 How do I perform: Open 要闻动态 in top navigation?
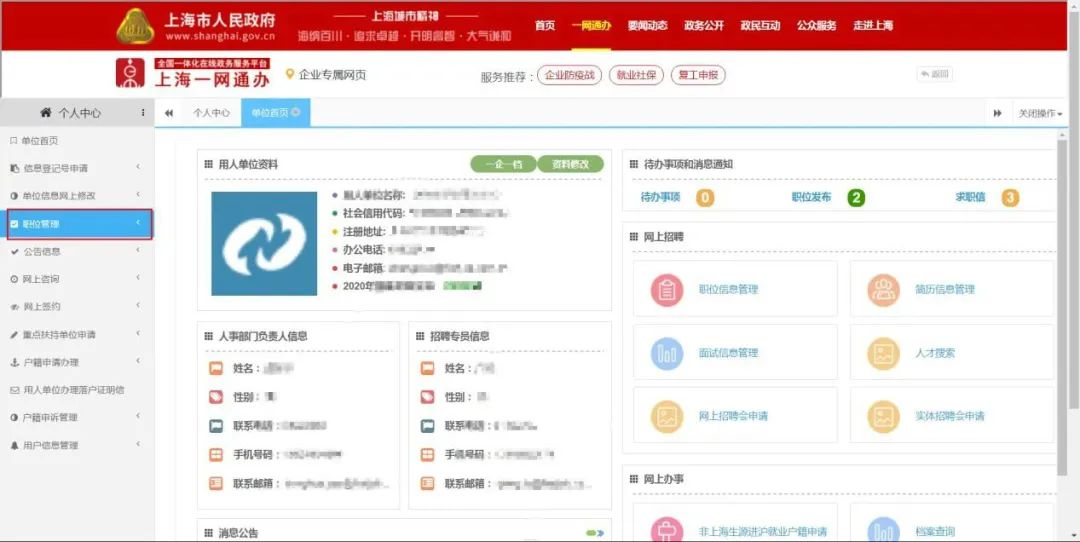click(647, 25)
